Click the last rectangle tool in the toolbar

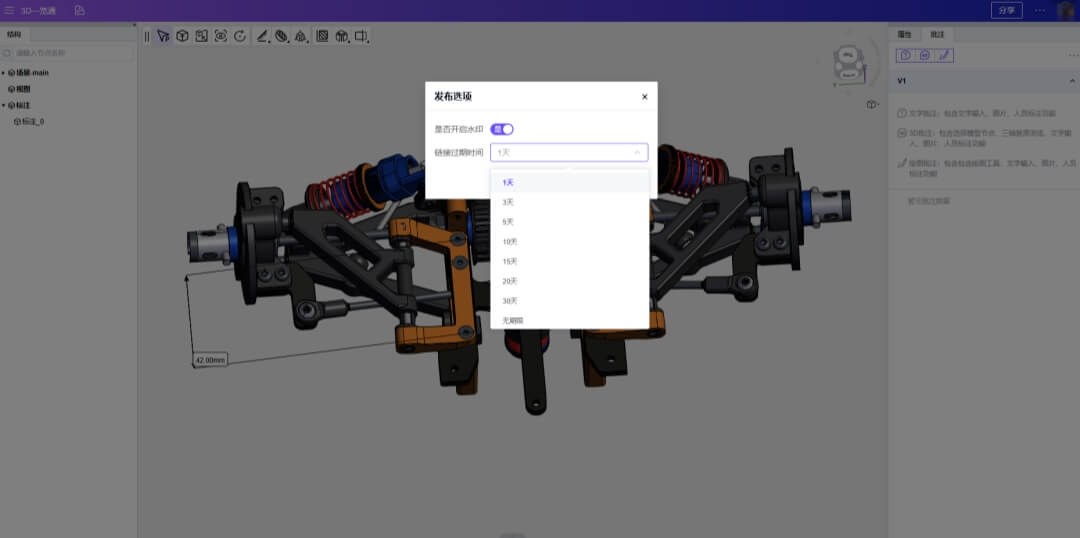pos(361,37)
